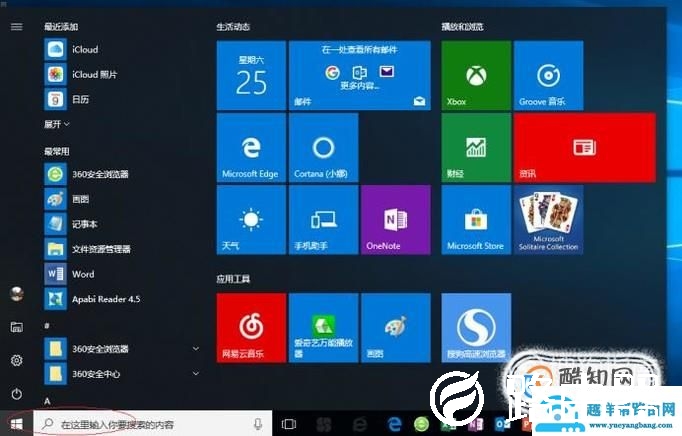Expand the recently added list via 展开
Viewport: 682px width, 436px height.
[57, 124]
